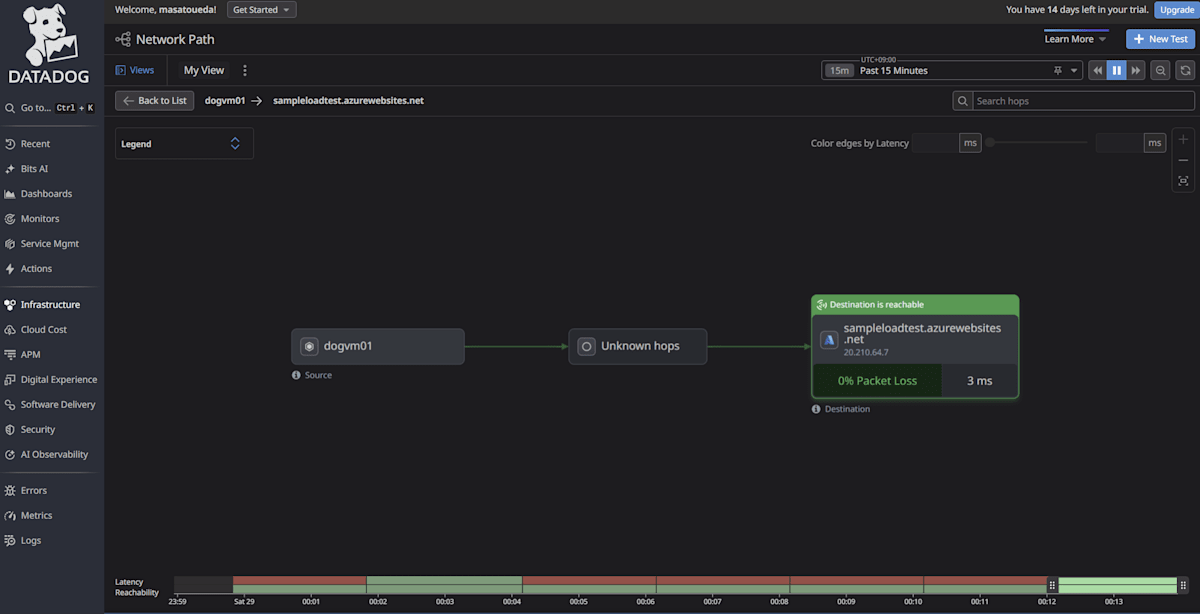1200x614 pixels.
Task: Expand the Learn More dropdown
Action: [1076, 39]
